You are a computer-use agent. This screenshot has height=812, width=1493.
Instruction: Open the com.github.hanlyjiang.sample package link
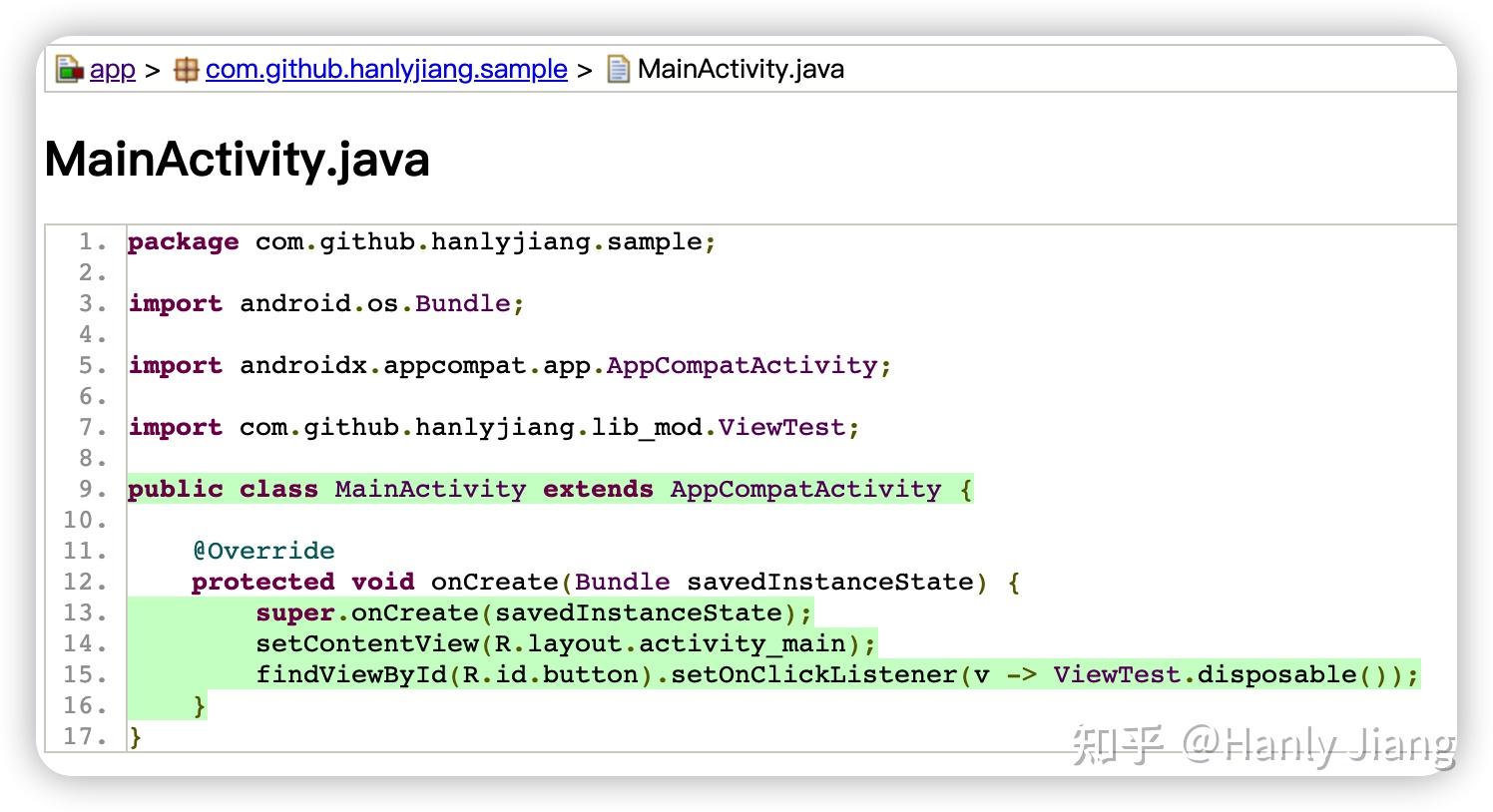point(384,69)
